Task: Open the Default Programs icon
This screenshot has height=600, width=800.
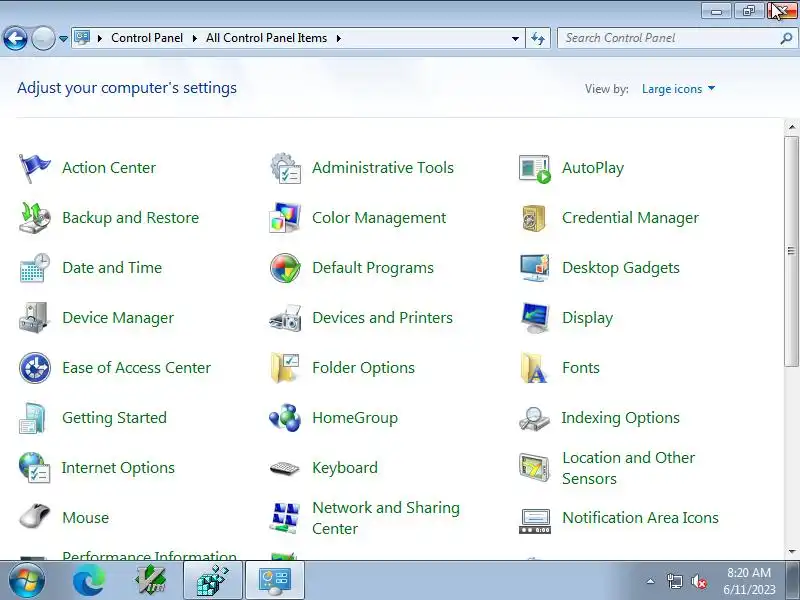Action: [285, 268]
